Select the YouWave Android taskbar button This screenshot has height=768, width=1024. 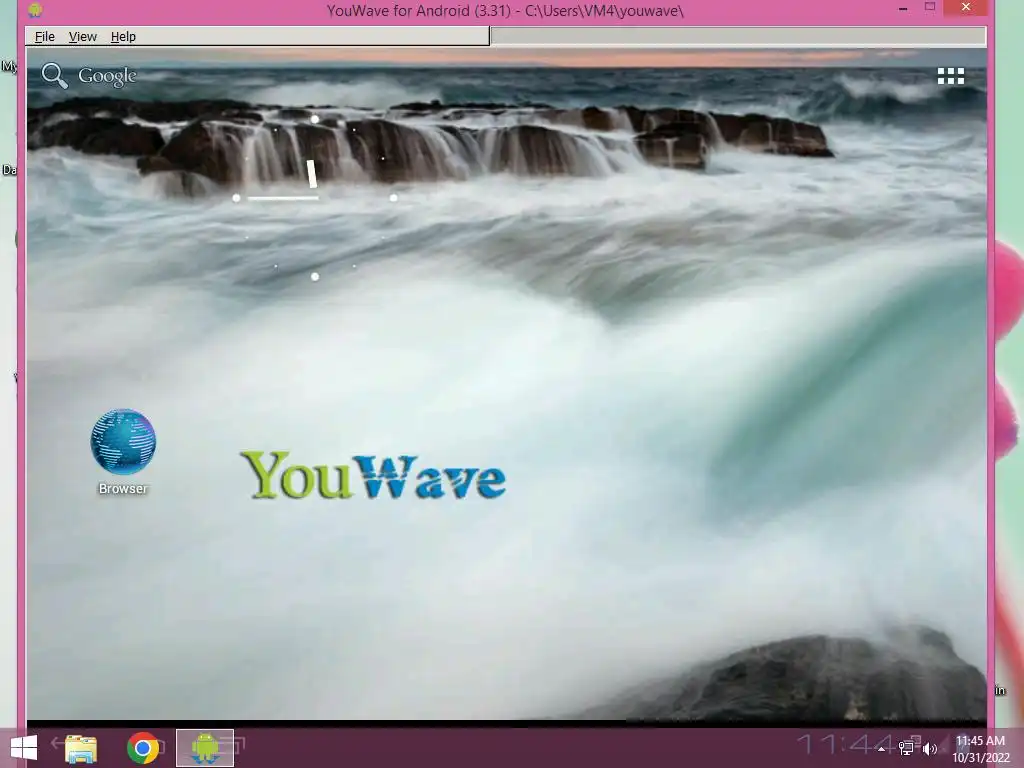click(205, 748)
